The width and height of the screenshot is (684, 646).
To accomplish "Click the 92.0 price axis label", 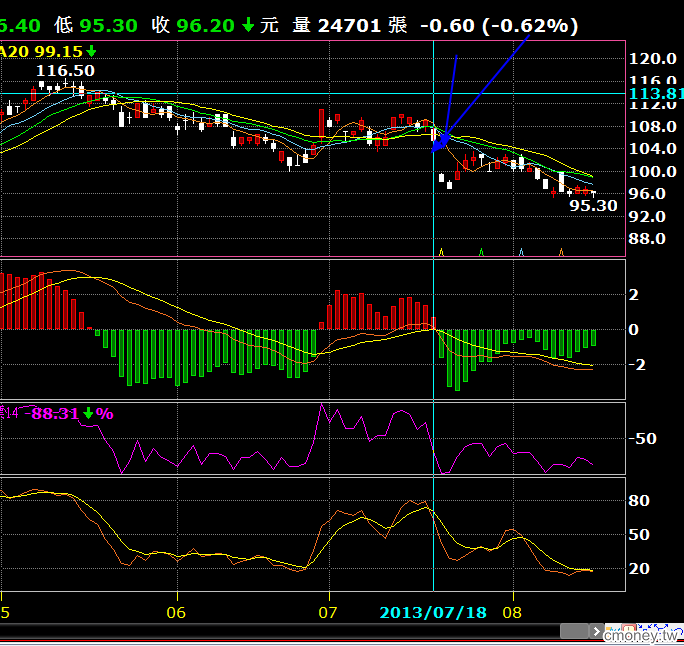I will point(647,216).
